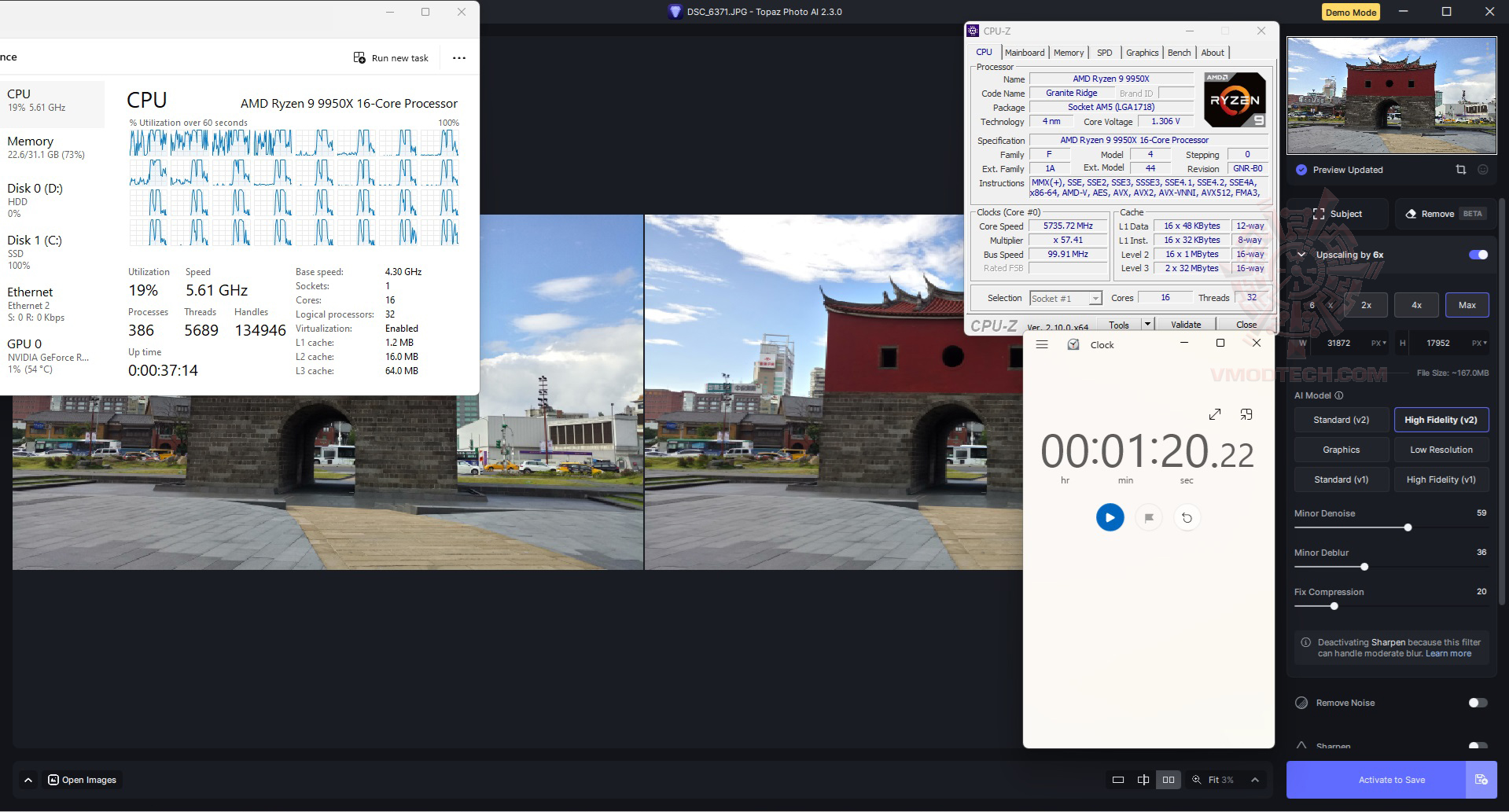Open the width PX unit dropdown
Screen dimensions: 1509x812
coord(1378,343)
